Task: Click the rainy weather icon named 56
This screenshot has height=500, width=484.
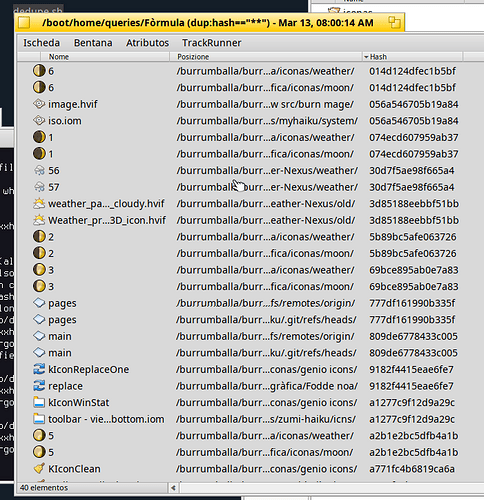Action: [39, 171]
